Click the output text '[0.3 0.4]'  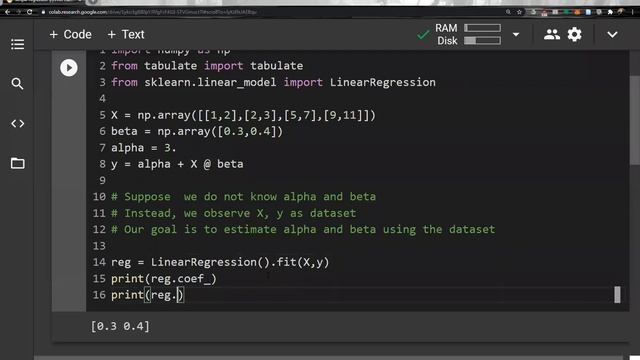pyautogui.click(x=120, y=327)
